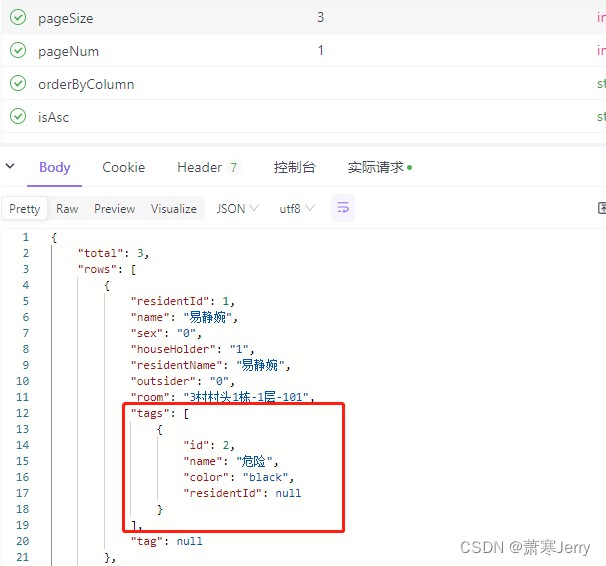Open the utf8 encoding dropdown
The image size is (606, 566).
296,209
